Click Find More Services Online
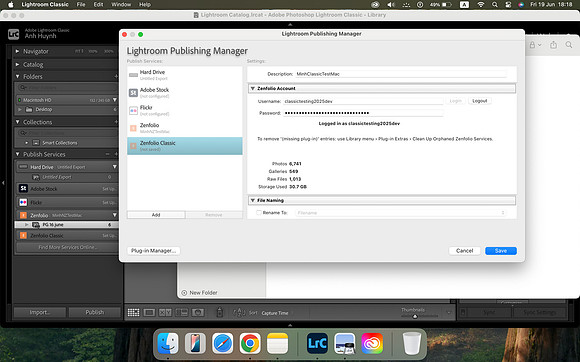This screenshot has height=362, width=580. 67,247
